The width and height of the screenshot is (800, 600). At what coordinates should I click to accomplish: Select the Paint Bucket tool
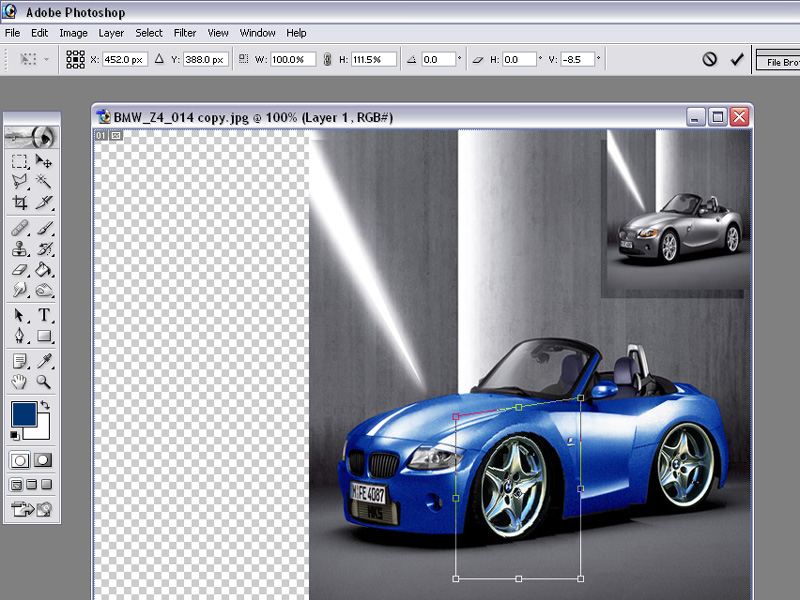44,269
